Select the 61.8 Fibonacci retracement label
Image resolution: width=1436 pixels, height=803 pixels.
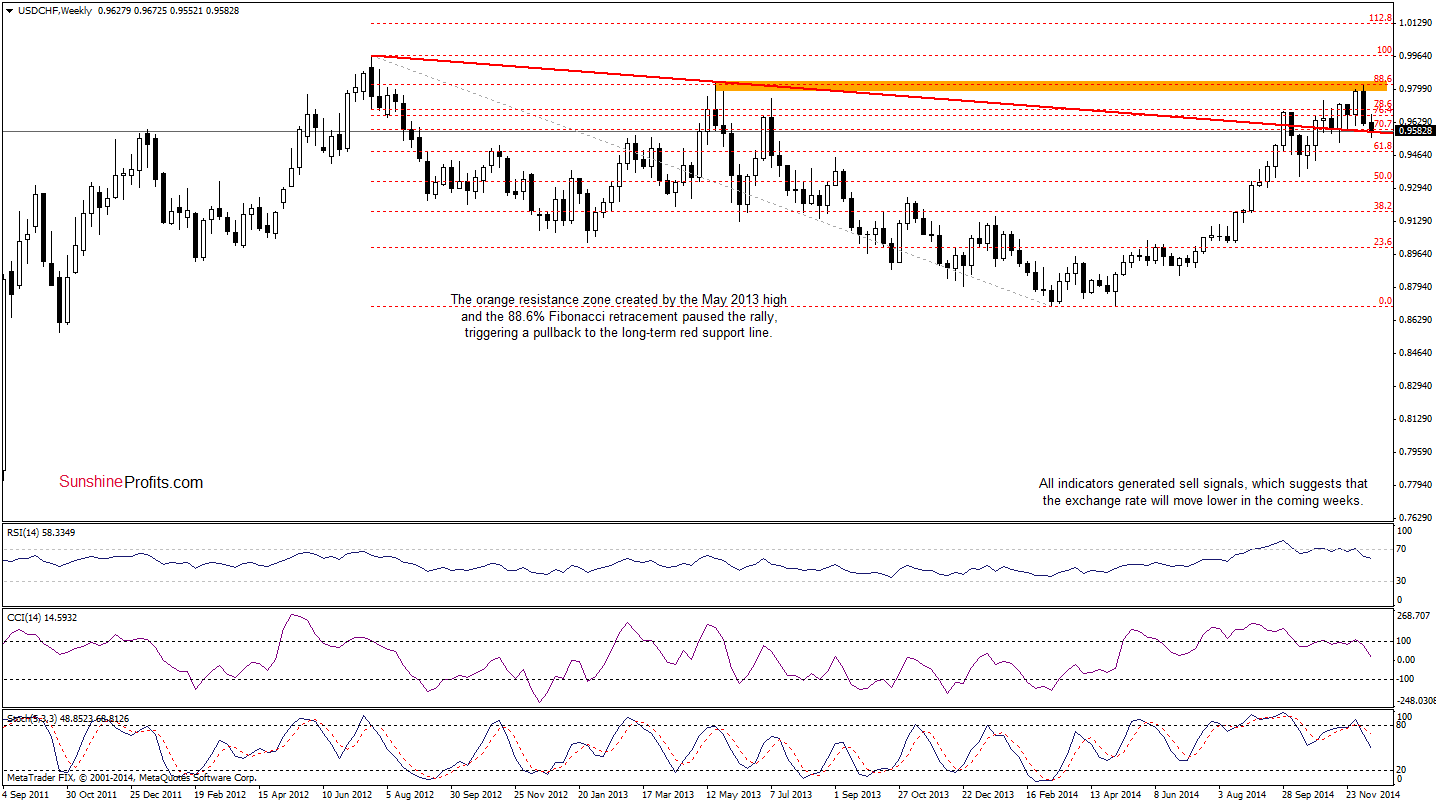click(1383, 146)
